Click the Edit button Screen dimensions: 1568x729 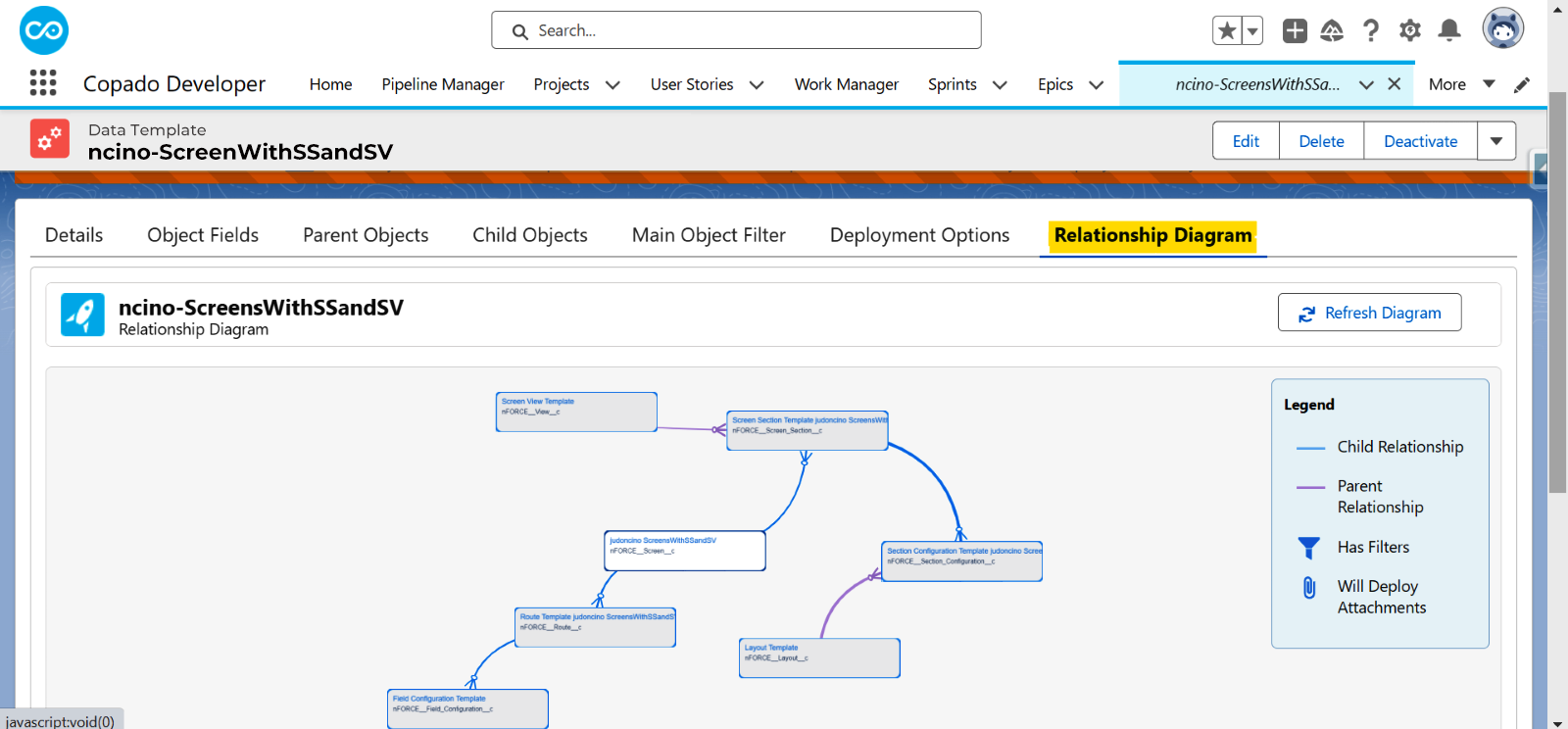(x=1246, y=141)
